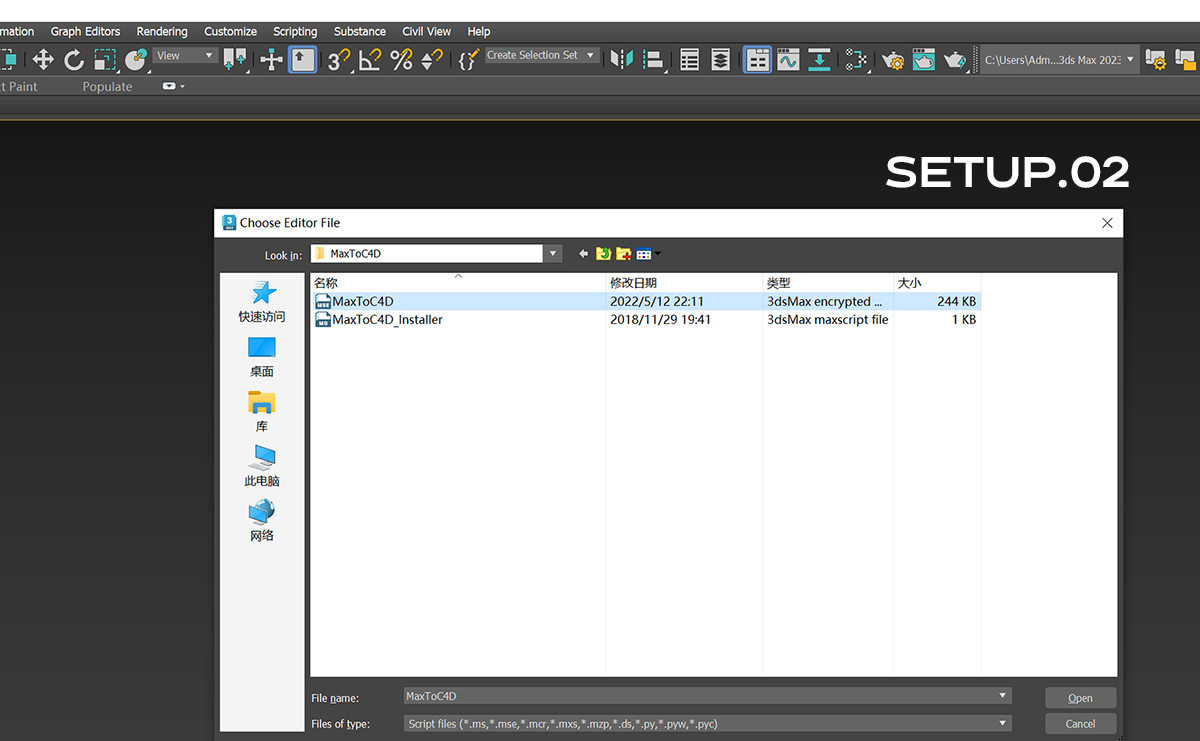Activate the Rotate tool
This screenshot has width=1200, height=741.
pos(74,60)
